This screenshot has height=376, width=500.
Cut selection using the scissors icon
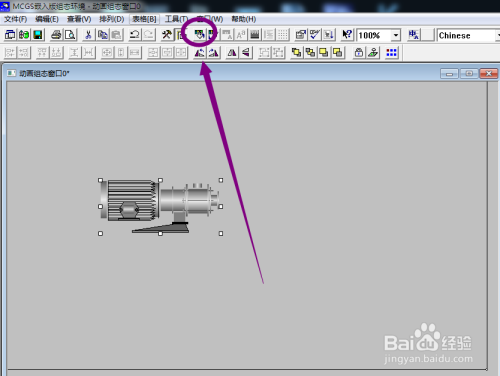(88, 34)
